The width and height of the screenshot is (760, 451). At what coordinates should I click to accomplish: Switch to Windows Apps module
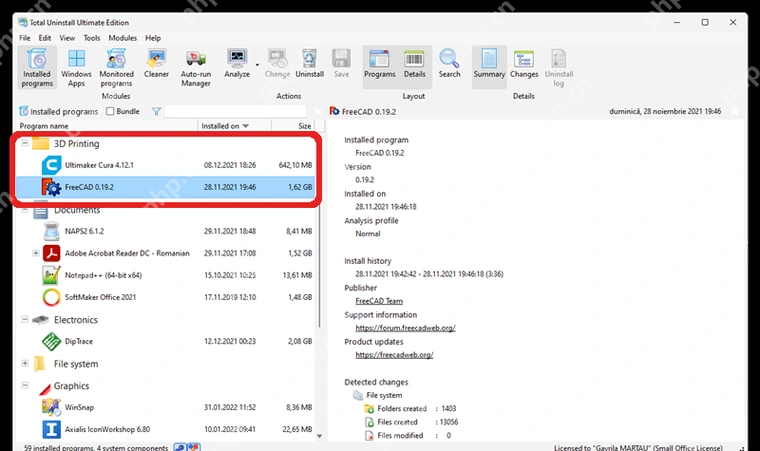76,68
